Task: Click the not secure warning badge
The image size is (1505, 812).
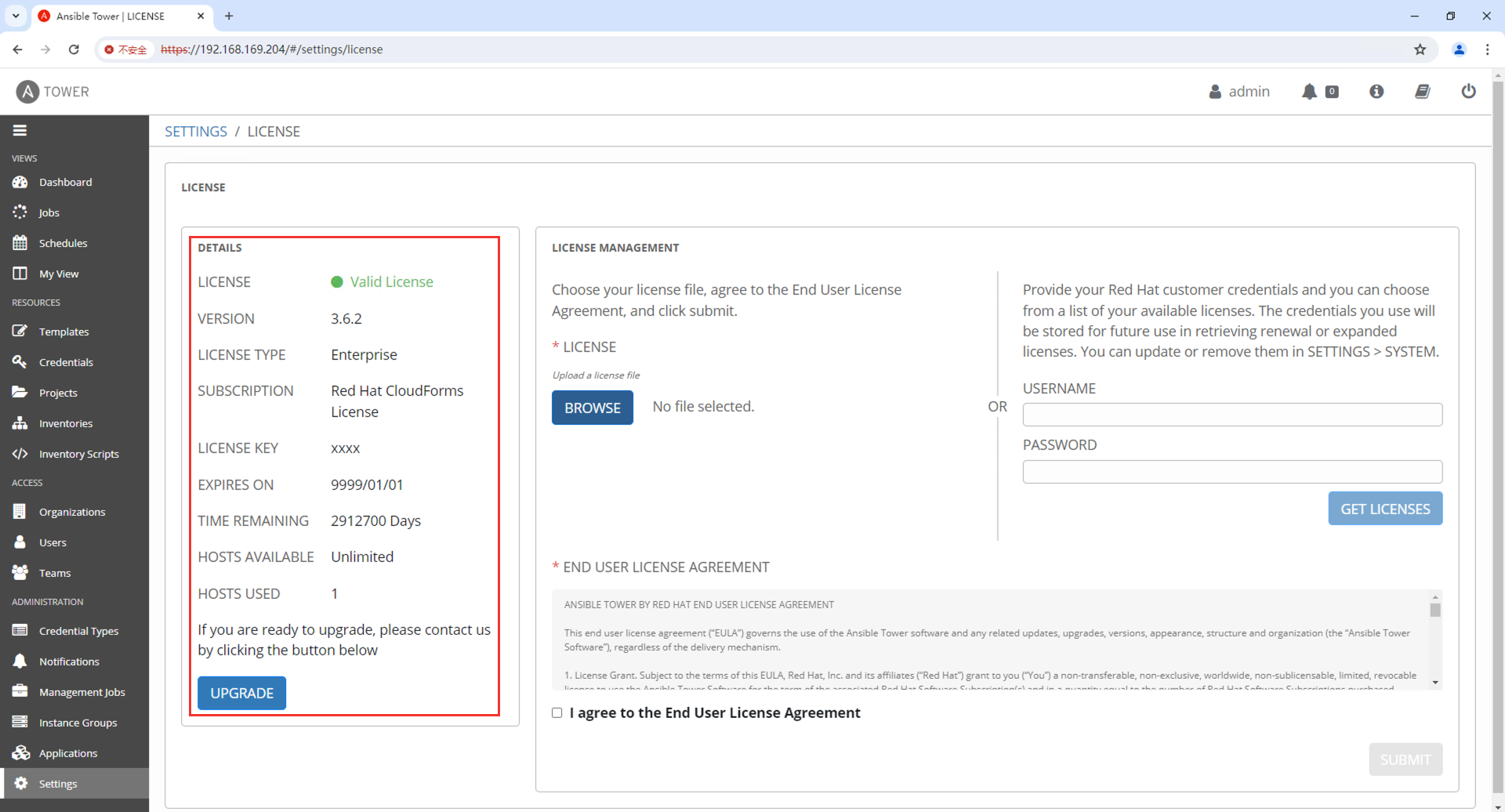Action: tap(125, 49)
